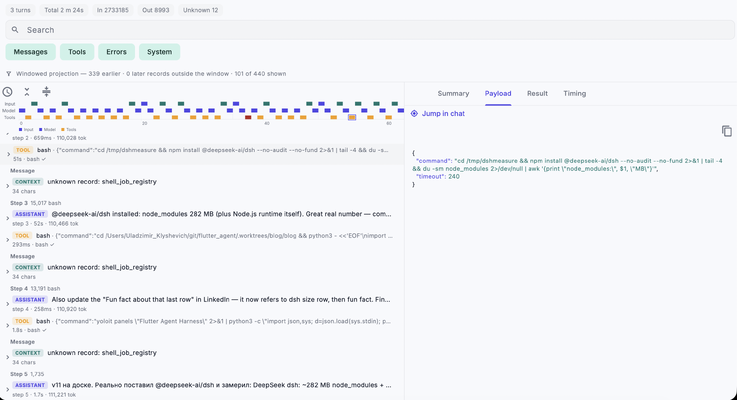
Task: Click the Jump in chat link
Action: [443, 113]
